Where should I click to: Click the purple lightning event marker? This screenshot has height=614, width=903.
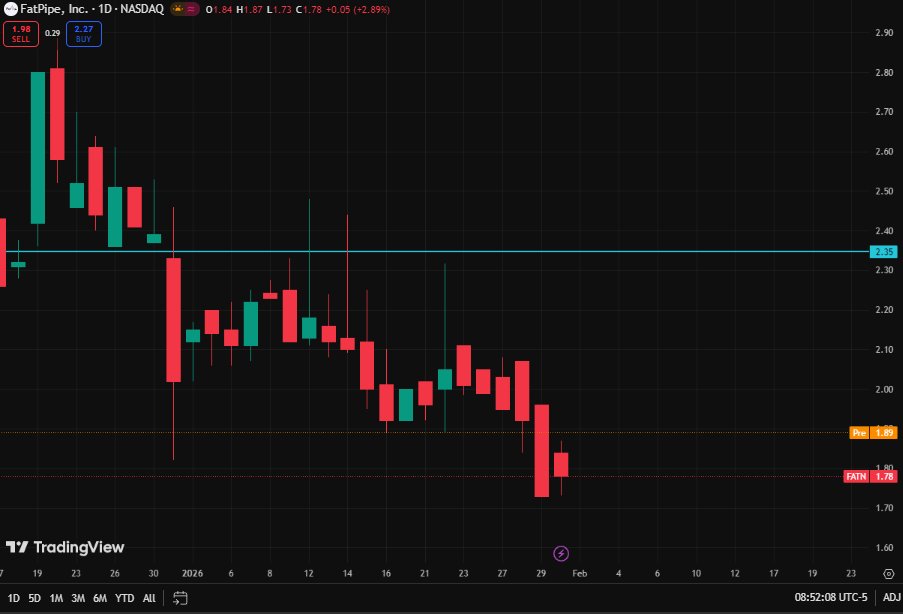[x=561, y=554]
